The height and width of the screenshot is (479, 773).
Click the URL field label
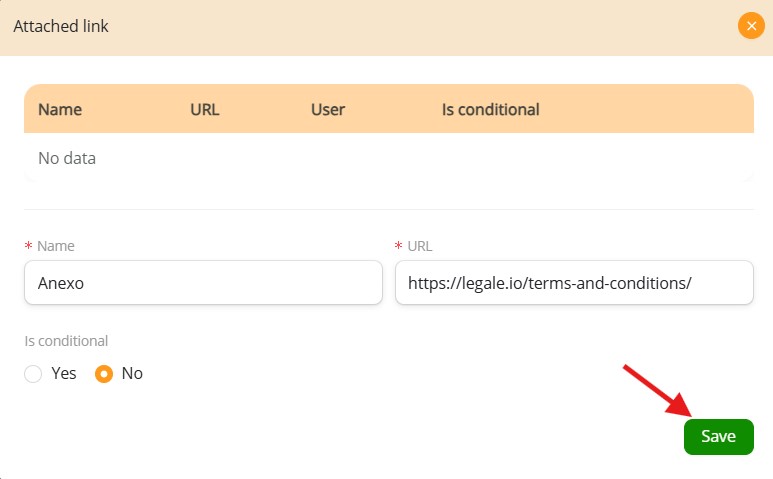point(420,246)
